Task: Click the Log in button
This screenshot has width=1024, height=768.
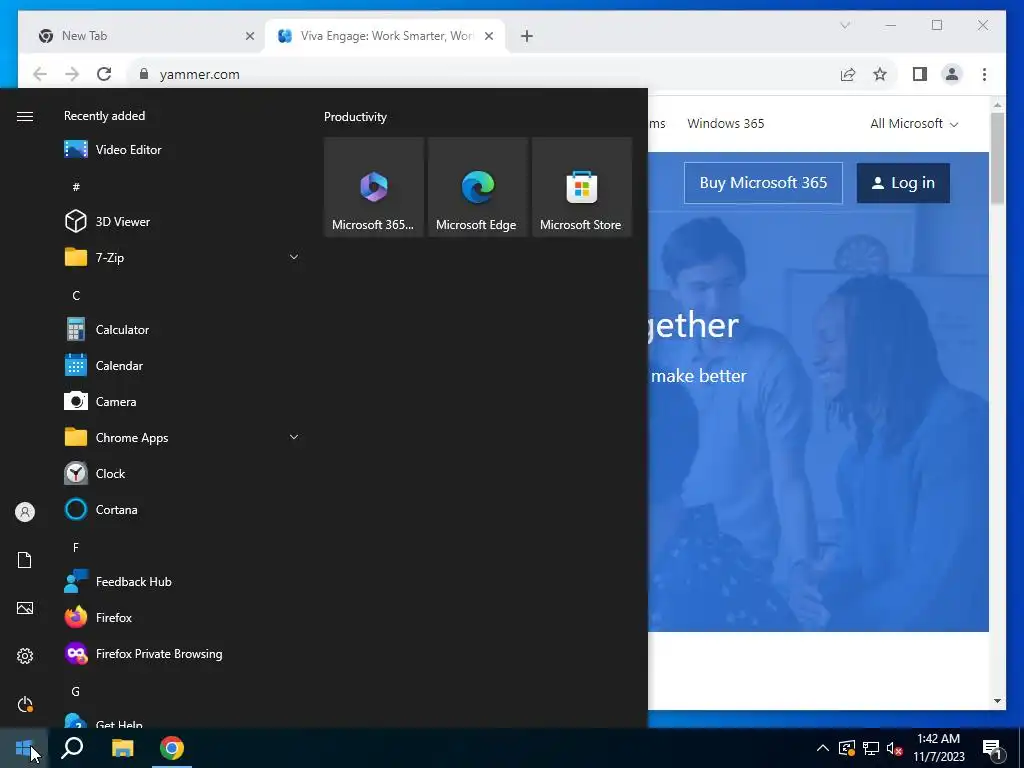Action: [x=903, y=183]
